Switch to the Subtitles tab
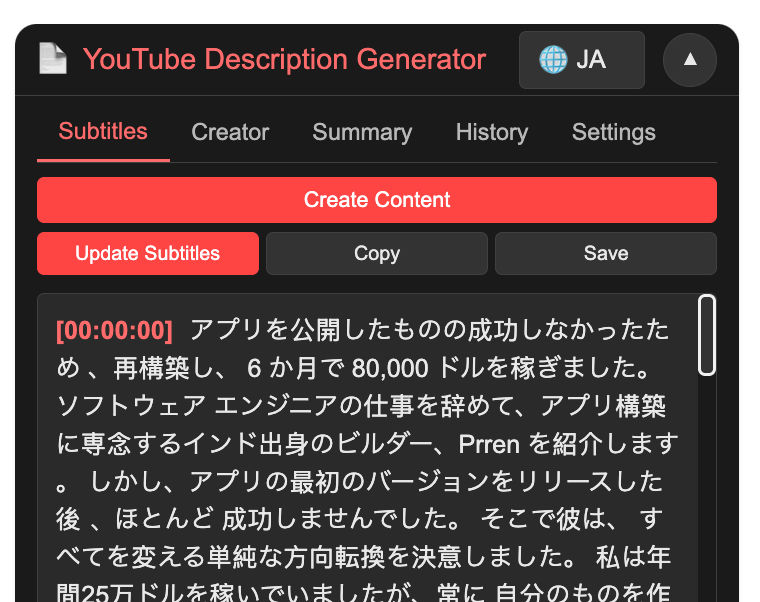This screenshot has height=602, width=760. 103,132
